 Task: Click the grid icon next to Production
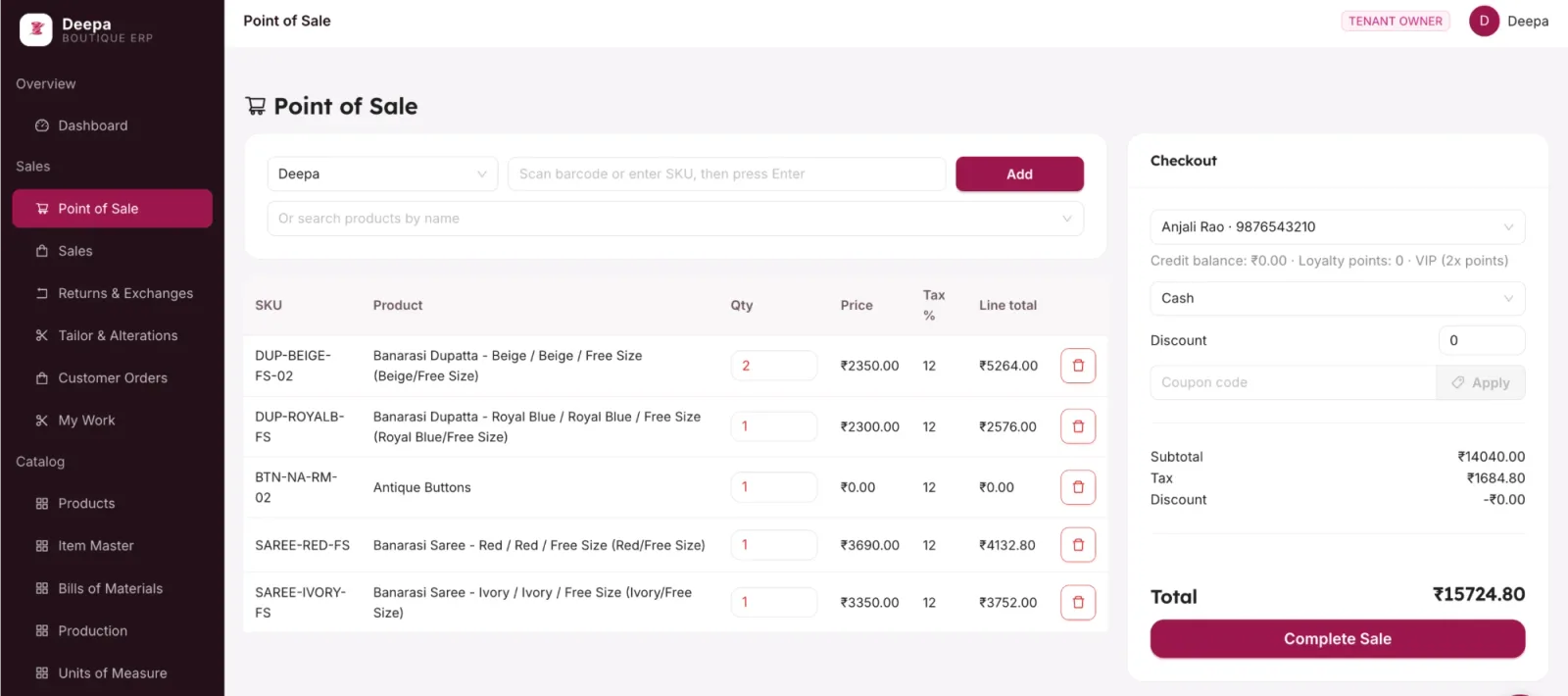coord(42,630)
